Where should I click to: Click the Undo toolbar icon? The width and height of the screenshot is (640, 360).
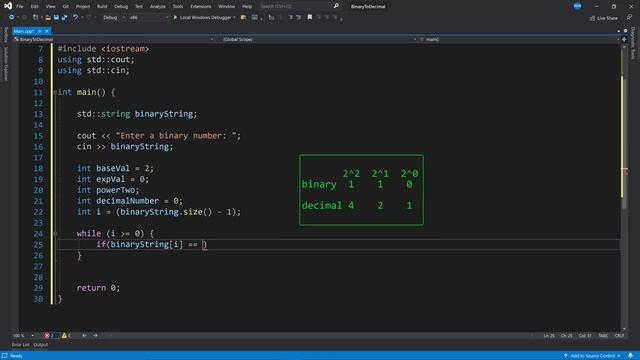point(76,18)
